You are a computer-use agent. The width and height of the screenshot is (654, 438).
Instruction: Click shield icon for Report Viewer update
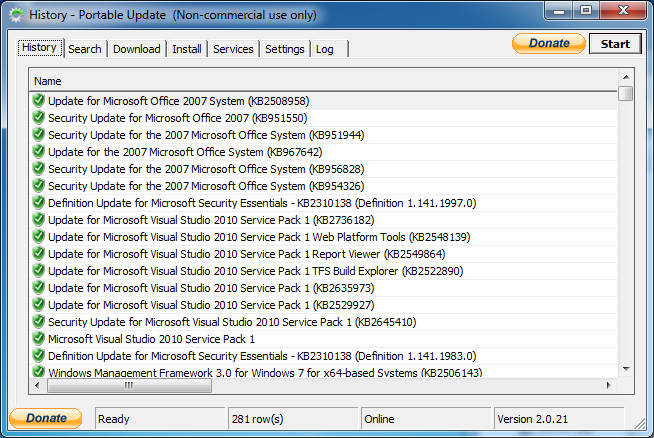click(38, 254)
